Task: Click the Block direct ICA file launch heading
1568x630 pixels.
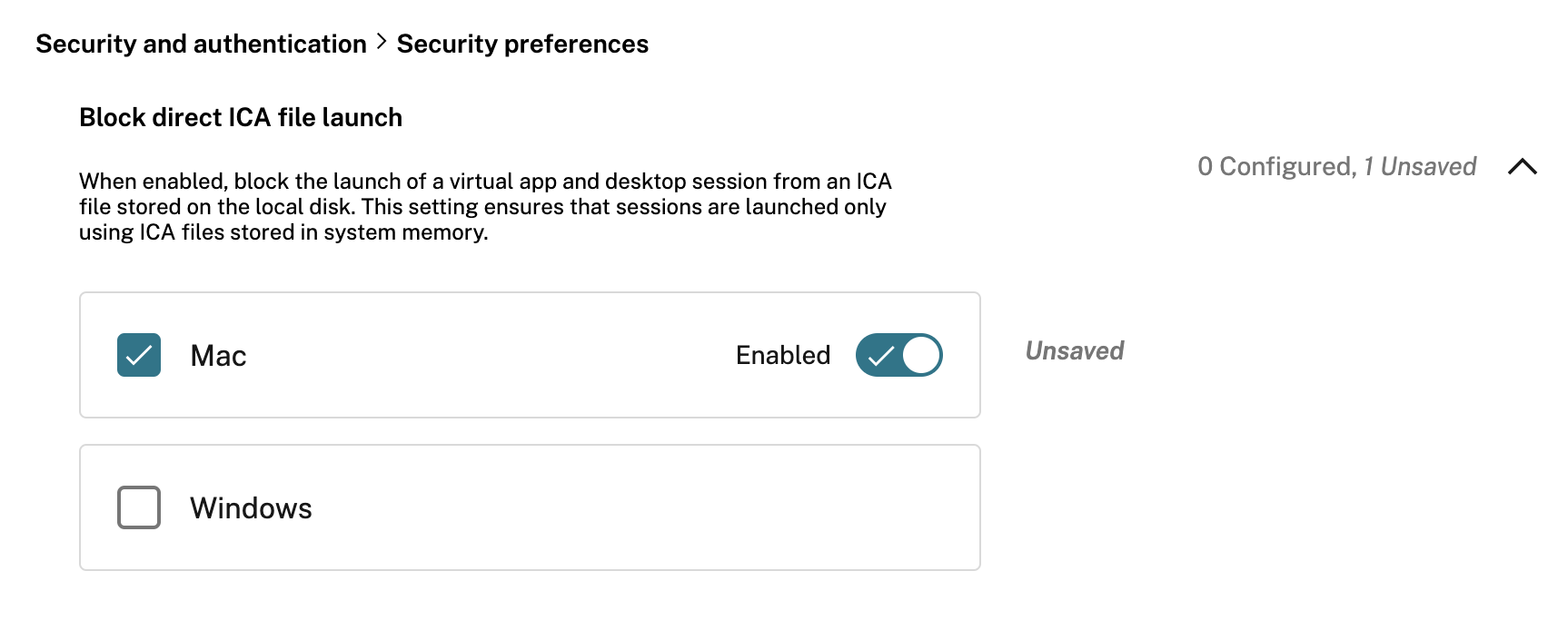Action: point(241,117)
